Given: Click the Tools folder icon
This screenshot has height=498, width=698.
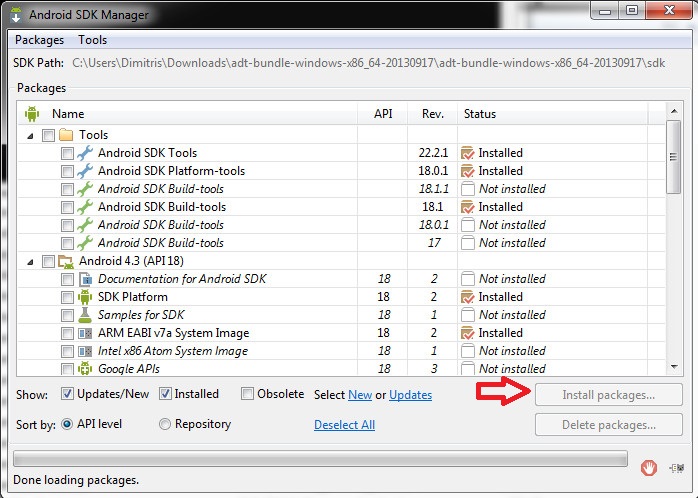Looking at the screenshot, I should click(66, 134).
